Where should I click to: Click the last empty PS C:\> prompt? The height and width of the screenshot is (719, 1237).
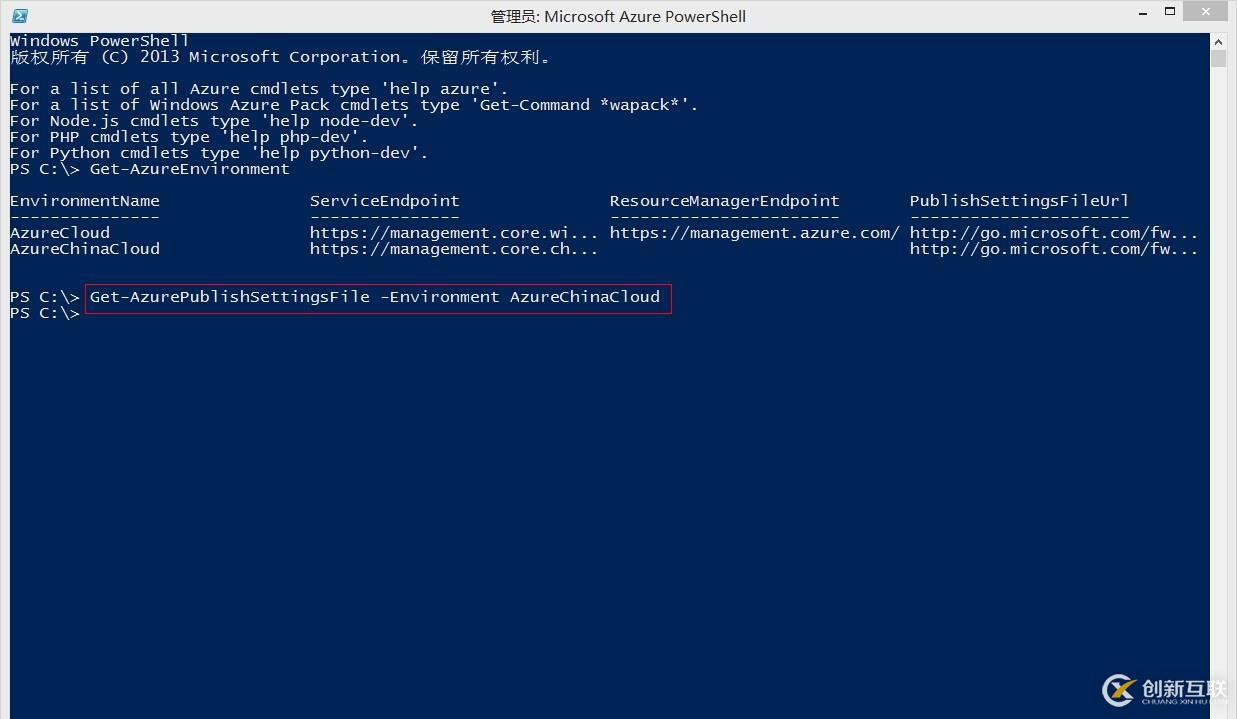click(x=45, y=313)
